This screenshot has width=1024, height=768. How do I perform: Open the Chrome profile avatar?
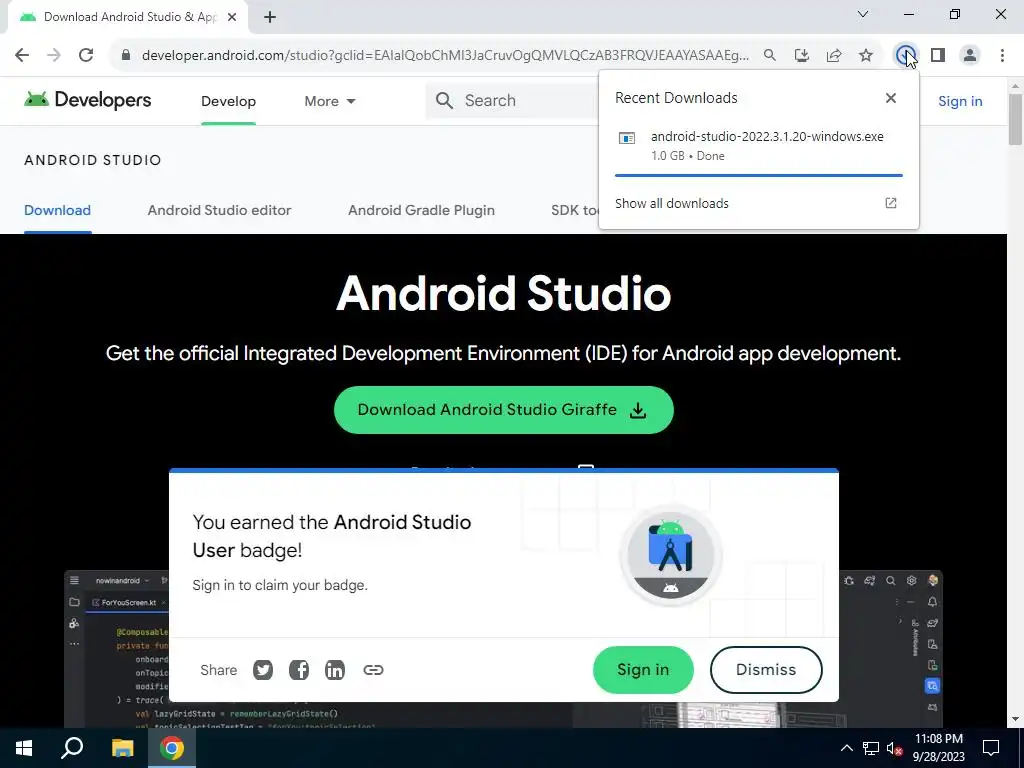[x=970, y=55]
